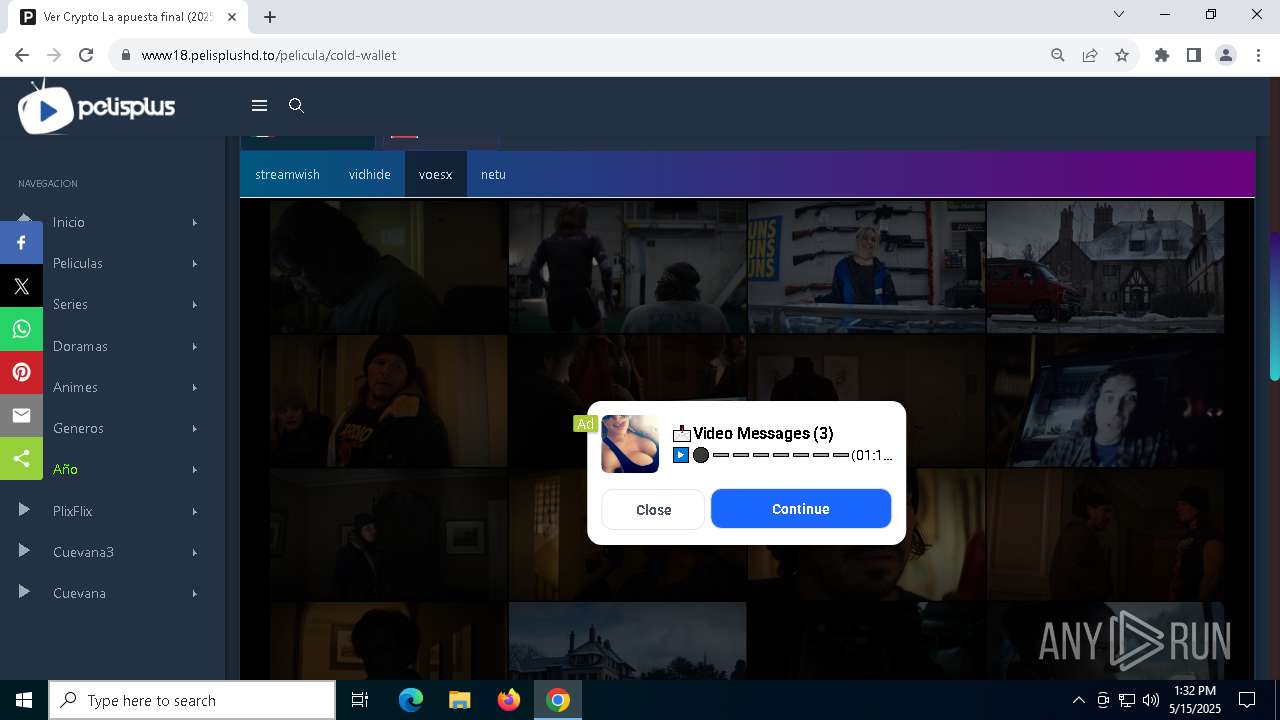Open the Cuevana navigation link

[79, 593]
